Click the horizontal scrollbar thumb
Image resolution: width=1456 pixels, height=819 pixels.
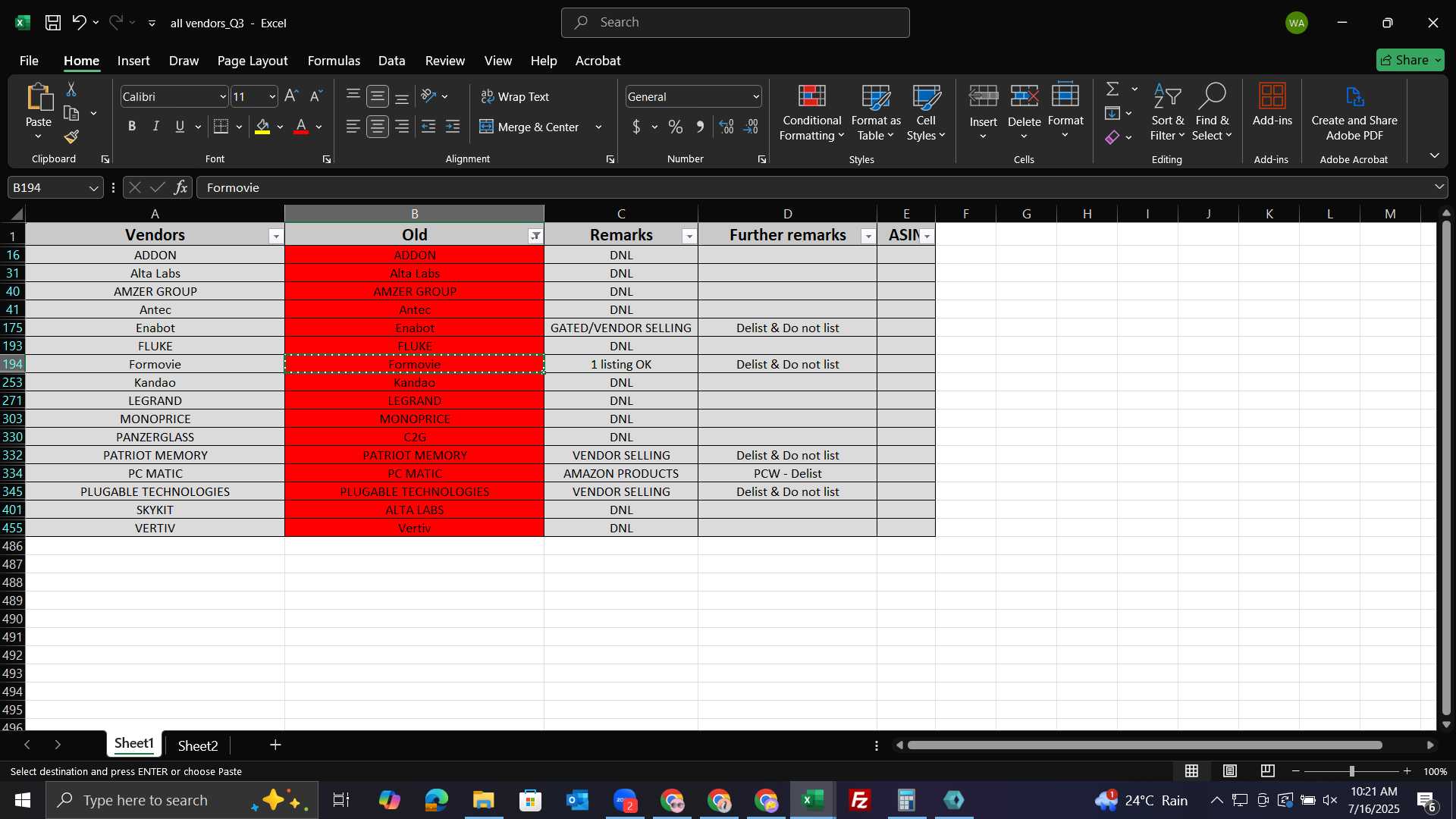click(1144, 745)
